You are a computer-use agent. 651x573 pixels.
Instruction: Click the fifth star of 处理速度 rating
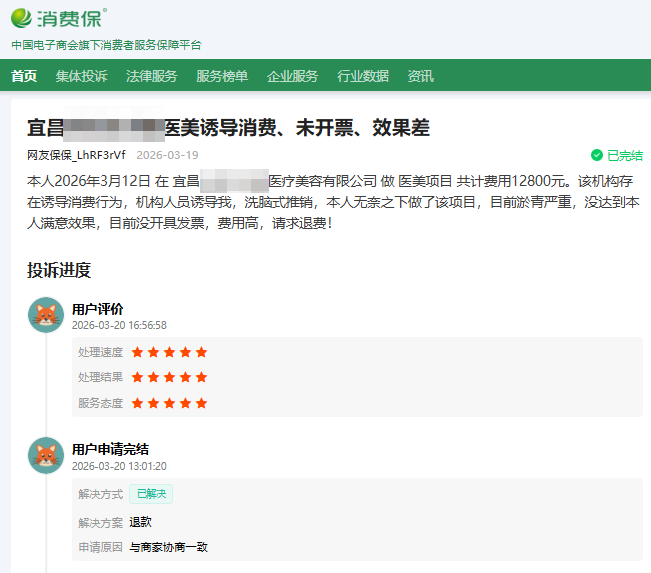(x=201, y=352)
